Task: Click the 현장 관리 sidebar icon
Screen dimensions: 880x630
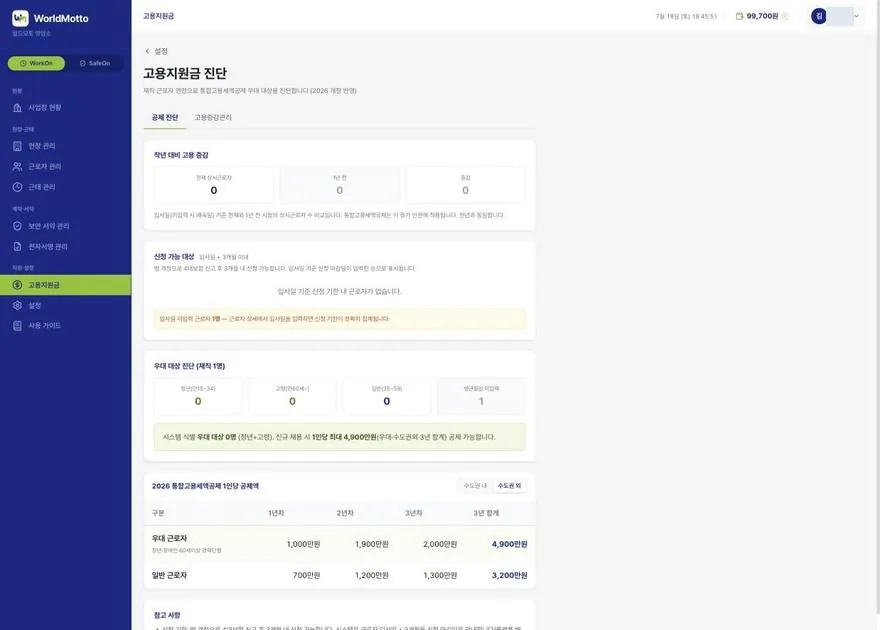Action: (x=17, y=146)
